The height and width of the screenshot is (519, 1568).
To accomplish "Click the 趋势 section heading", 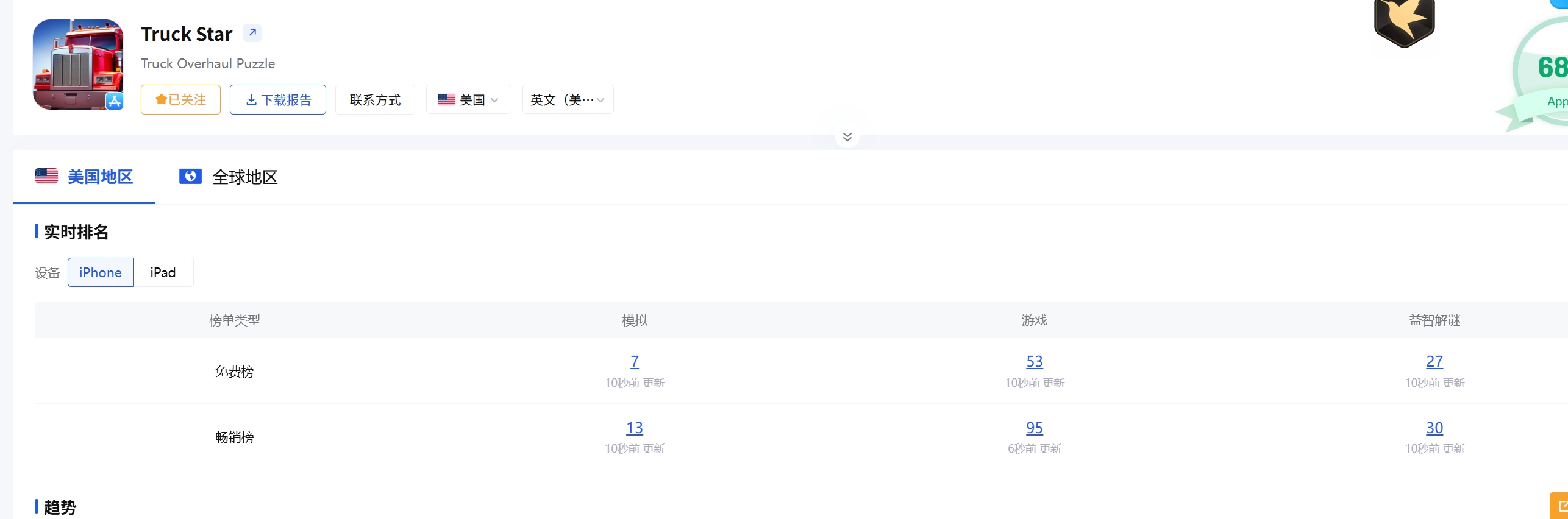I will (x=60, y=507).
